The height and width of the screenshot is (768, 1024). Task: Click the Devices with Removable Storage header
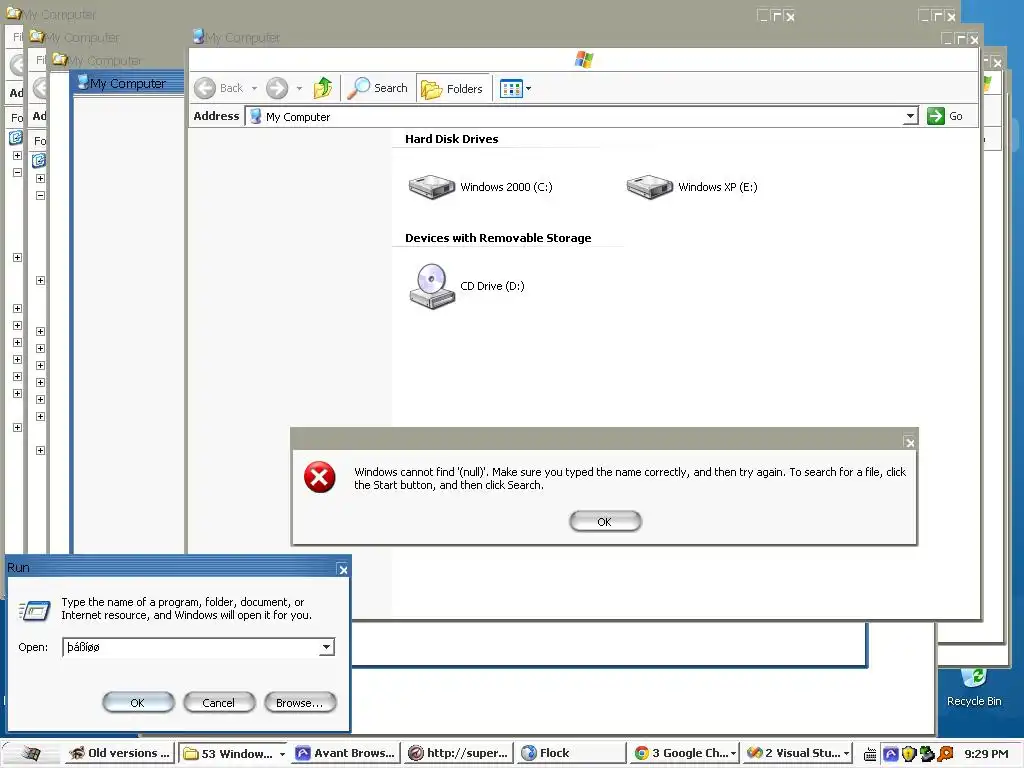click(498, 238)
